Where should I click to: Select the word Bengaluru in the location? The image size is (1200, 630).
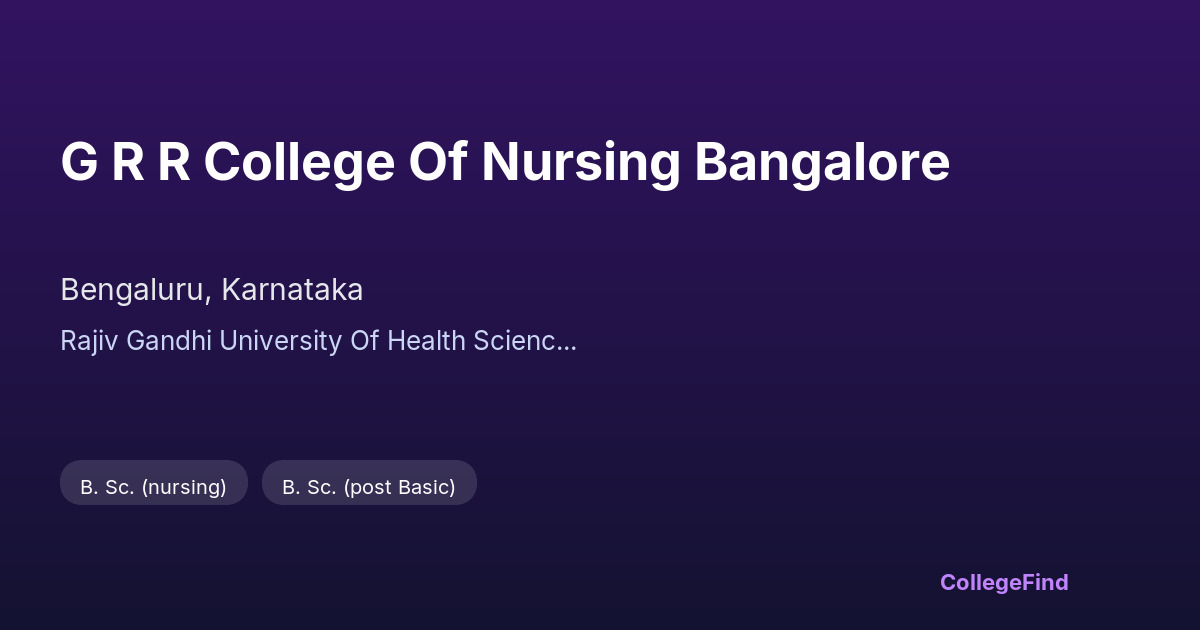point(134,290)
